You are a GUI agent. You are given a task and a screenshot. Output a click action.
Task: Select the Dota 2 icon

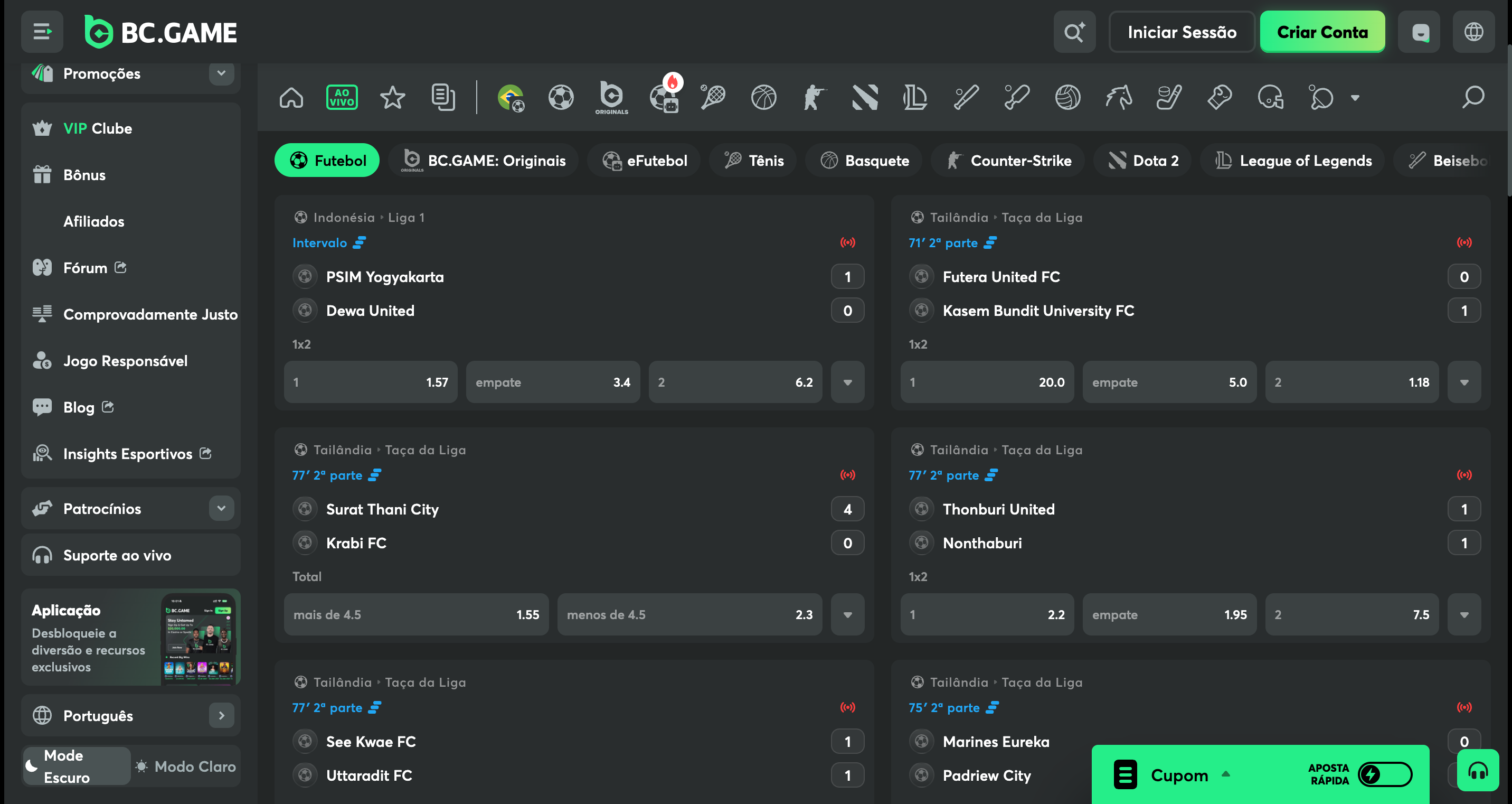point(865,98)
